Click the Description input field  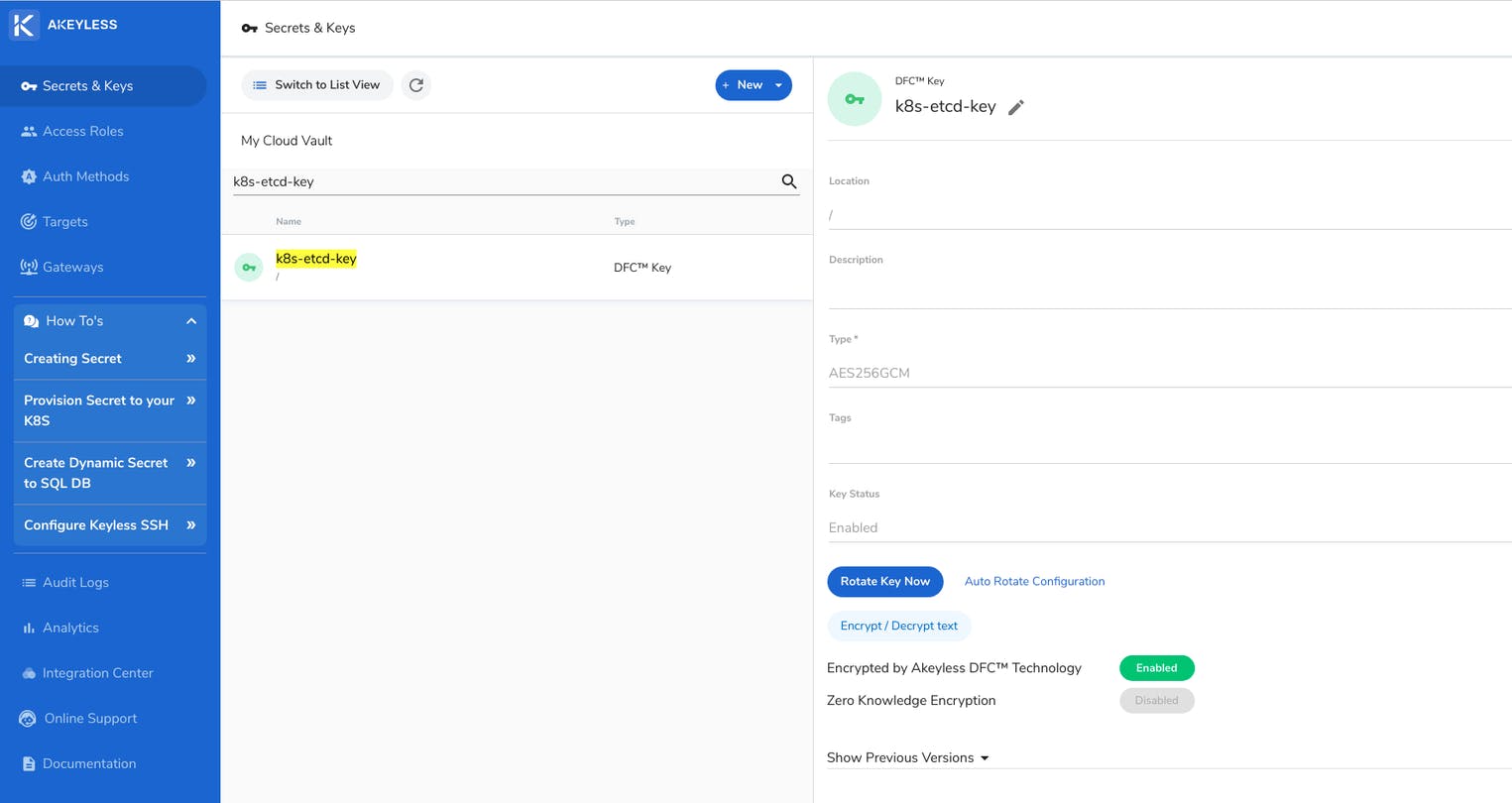[1168, 290]
